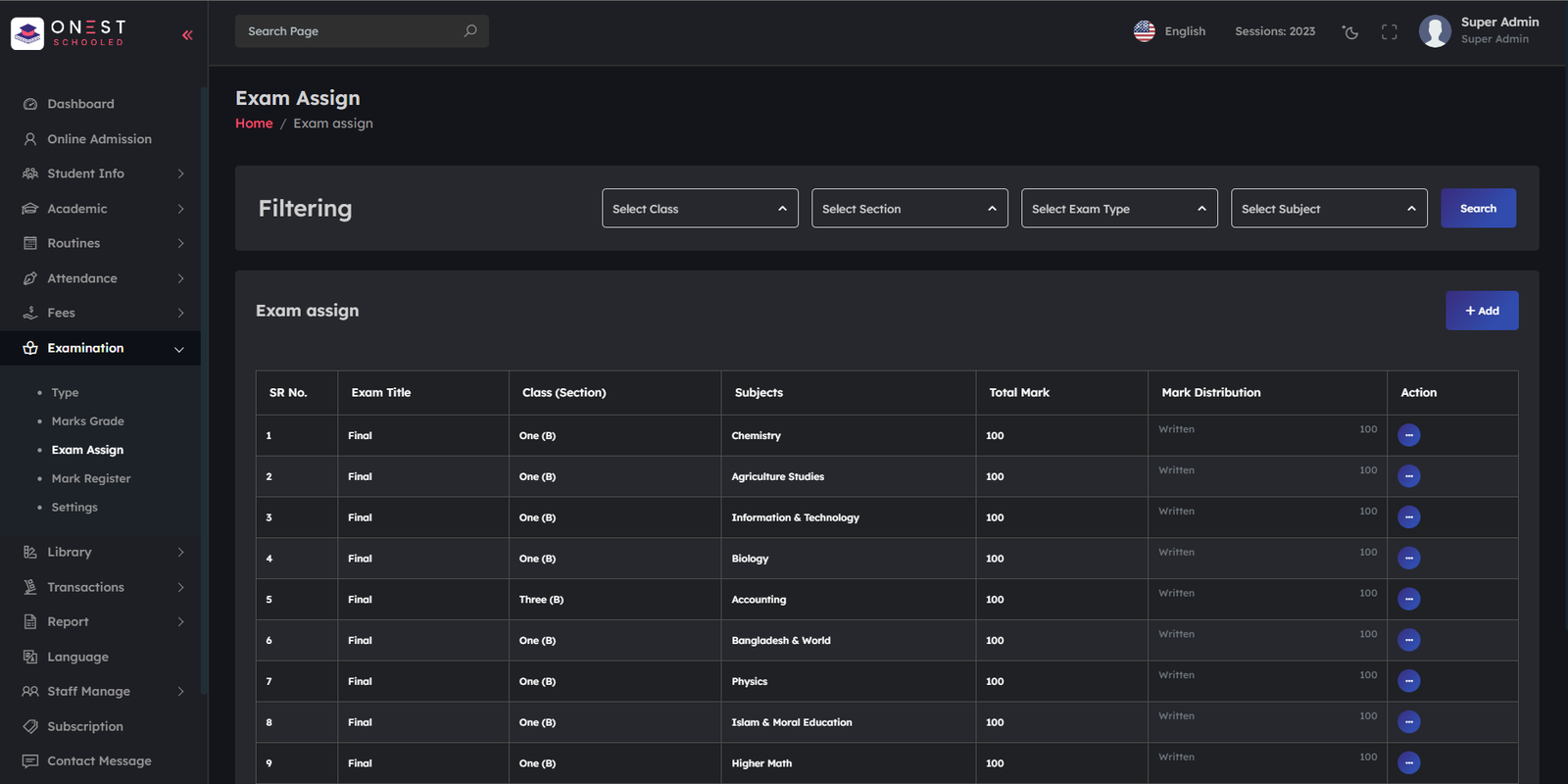
Task: Open Super Admin profile avatar
Action: point(1435,31)
